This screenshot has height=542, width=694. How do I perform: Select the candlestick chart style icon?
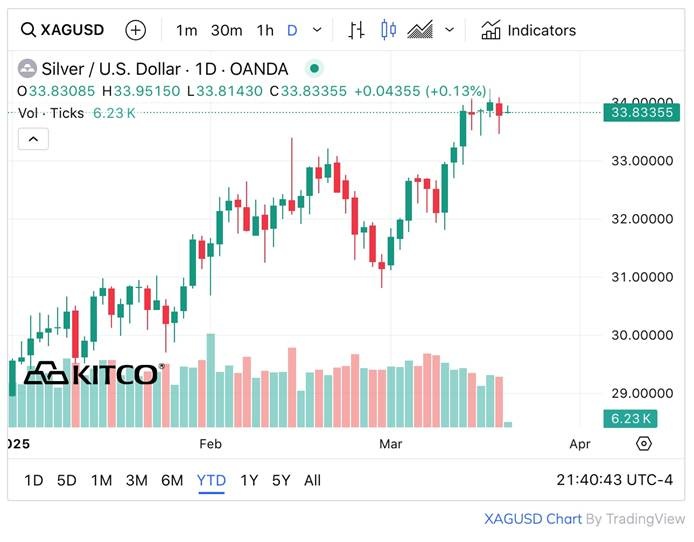click(389, 30)
